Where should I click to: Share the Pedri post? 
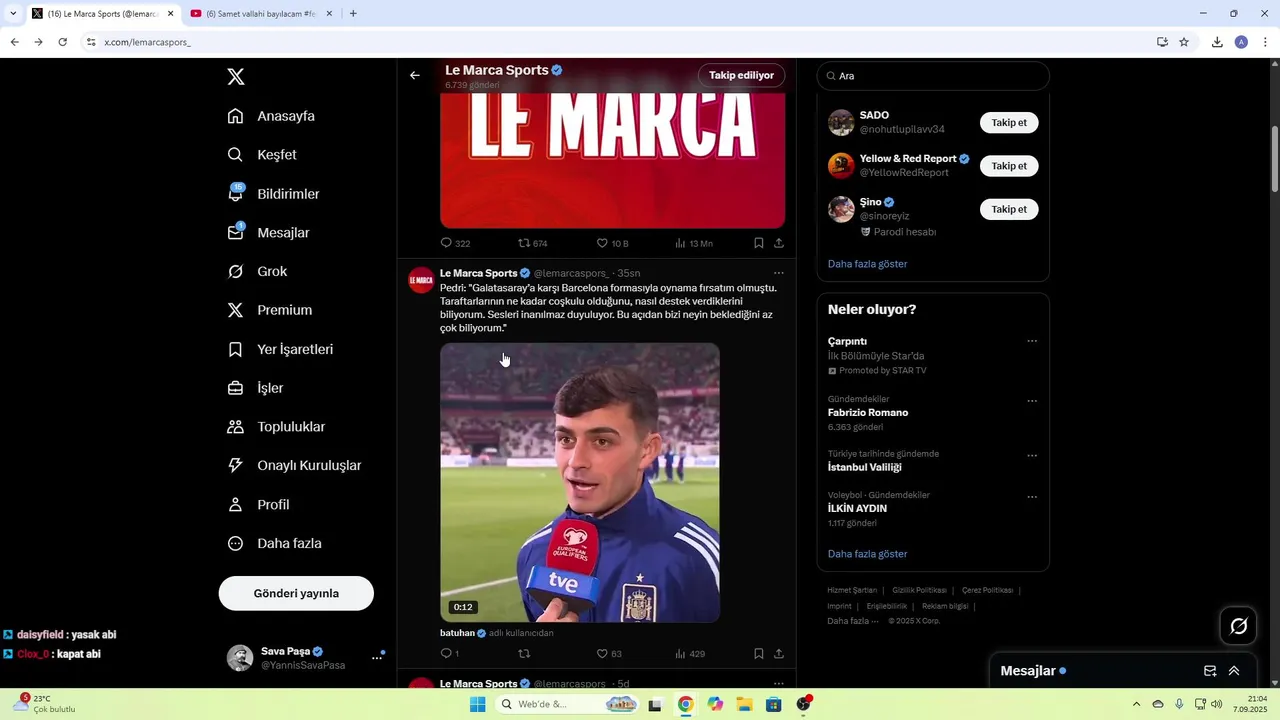[x=779, y=654]
